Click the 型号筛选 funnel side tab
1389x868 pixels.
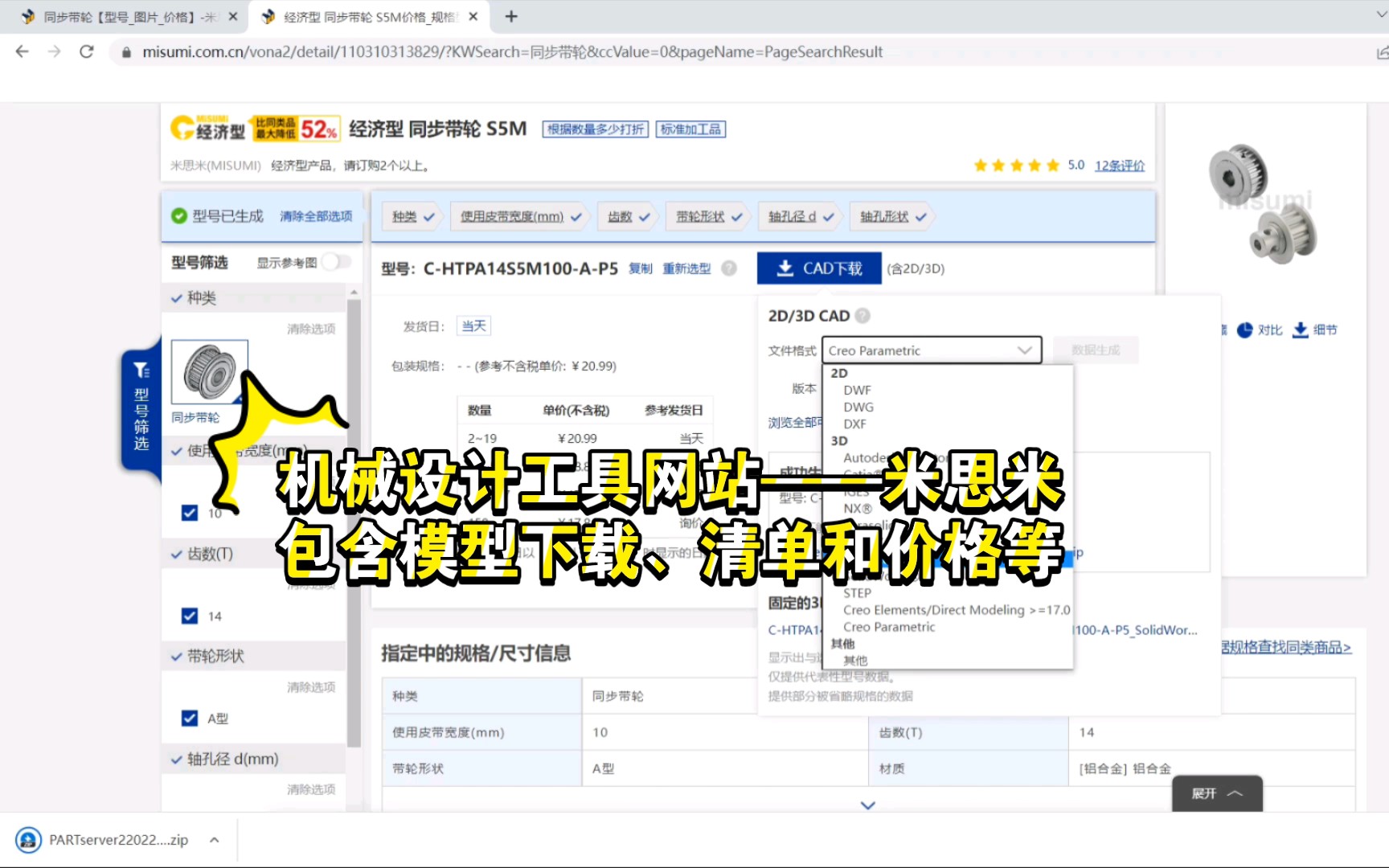tap(141, 408)
